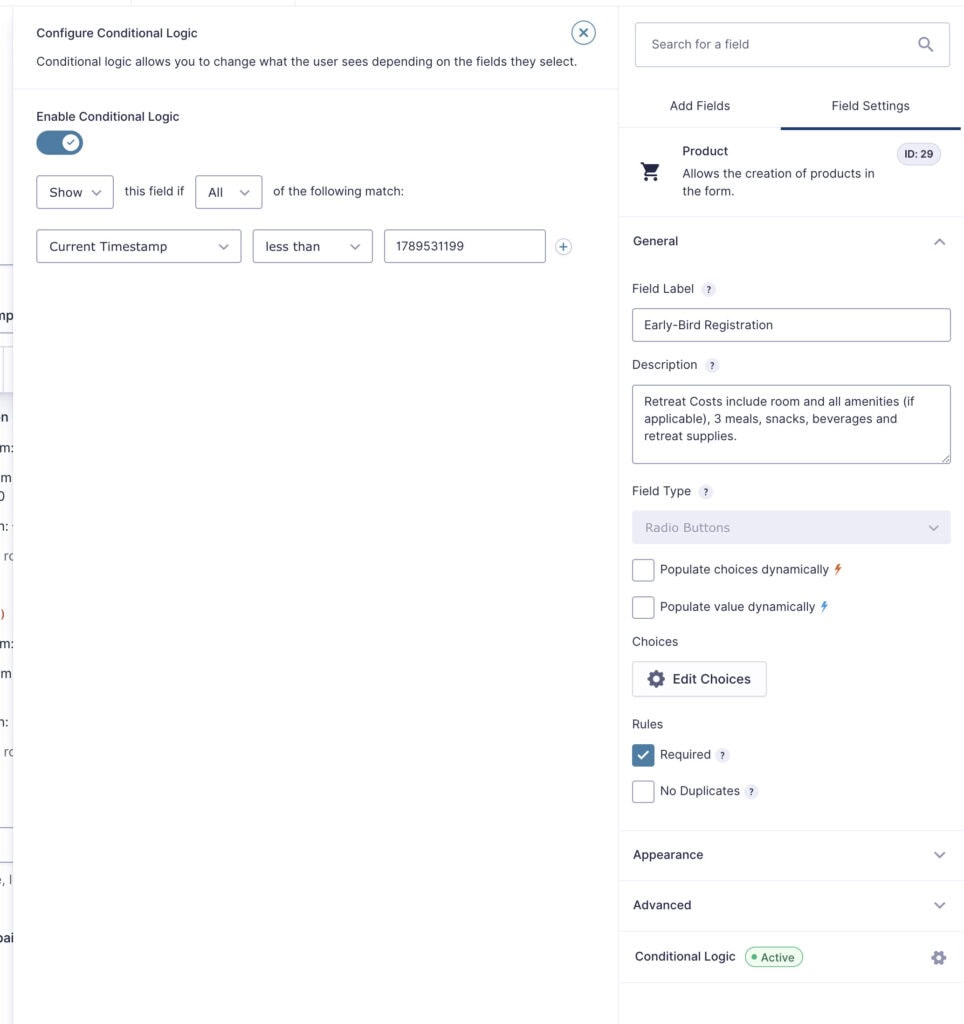Click the No Duplicates help icon
Viewport: 964px width, 1024px height.
(x=751, y=792)
